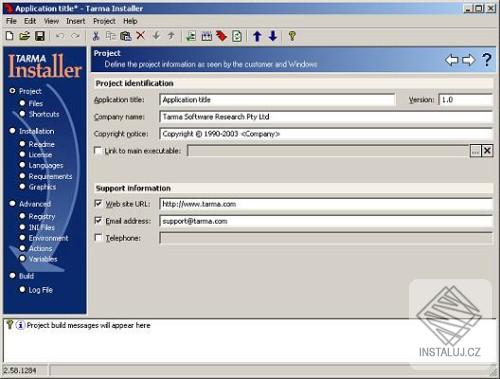500x379 pixels.
Task: Browse for main executable with ellipsis button
Action: (x=475, y=151)
